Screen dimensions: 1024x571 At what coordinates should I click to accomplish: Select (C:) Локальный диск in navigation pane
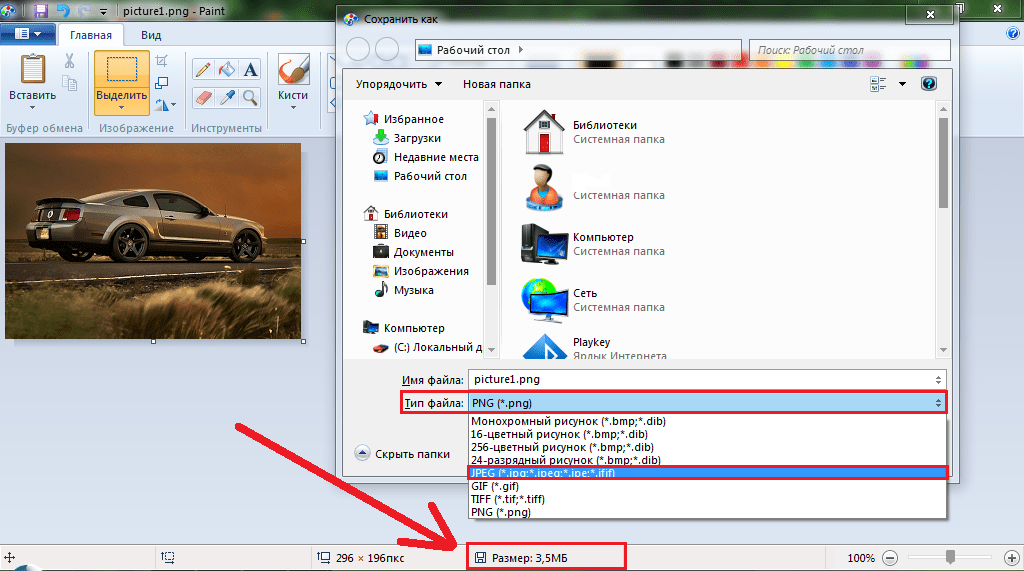428,348
